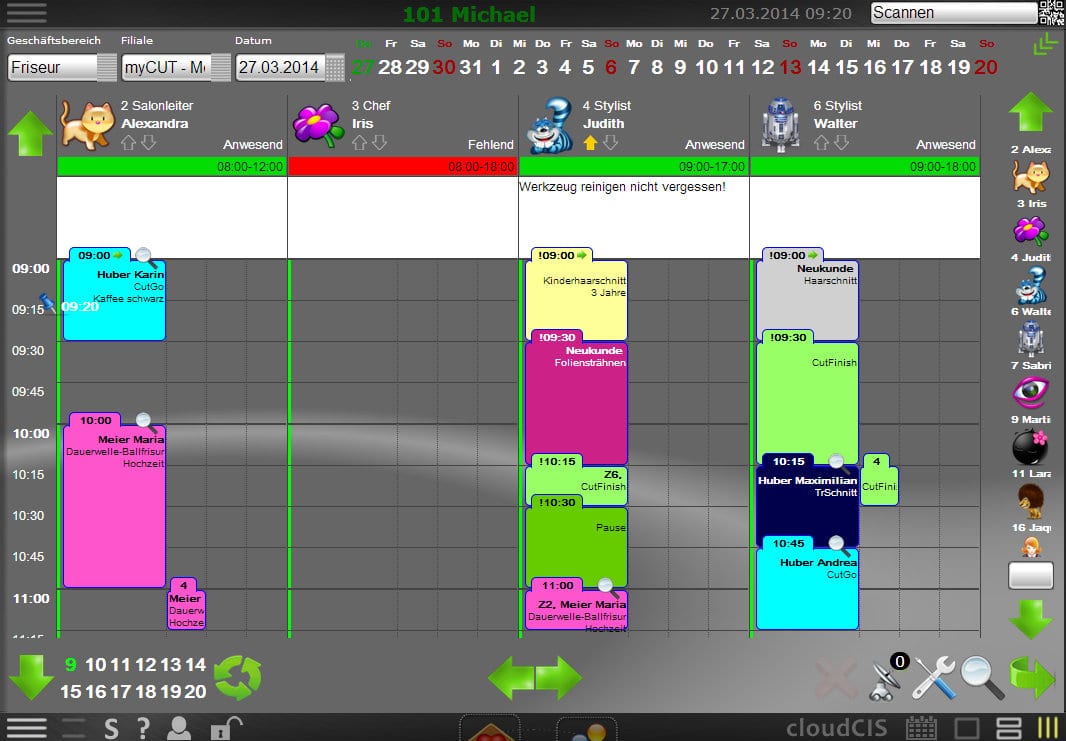Screen dimensions: 1066x741
Task: Click the green right navigation arrow
Action: (559, 678)
